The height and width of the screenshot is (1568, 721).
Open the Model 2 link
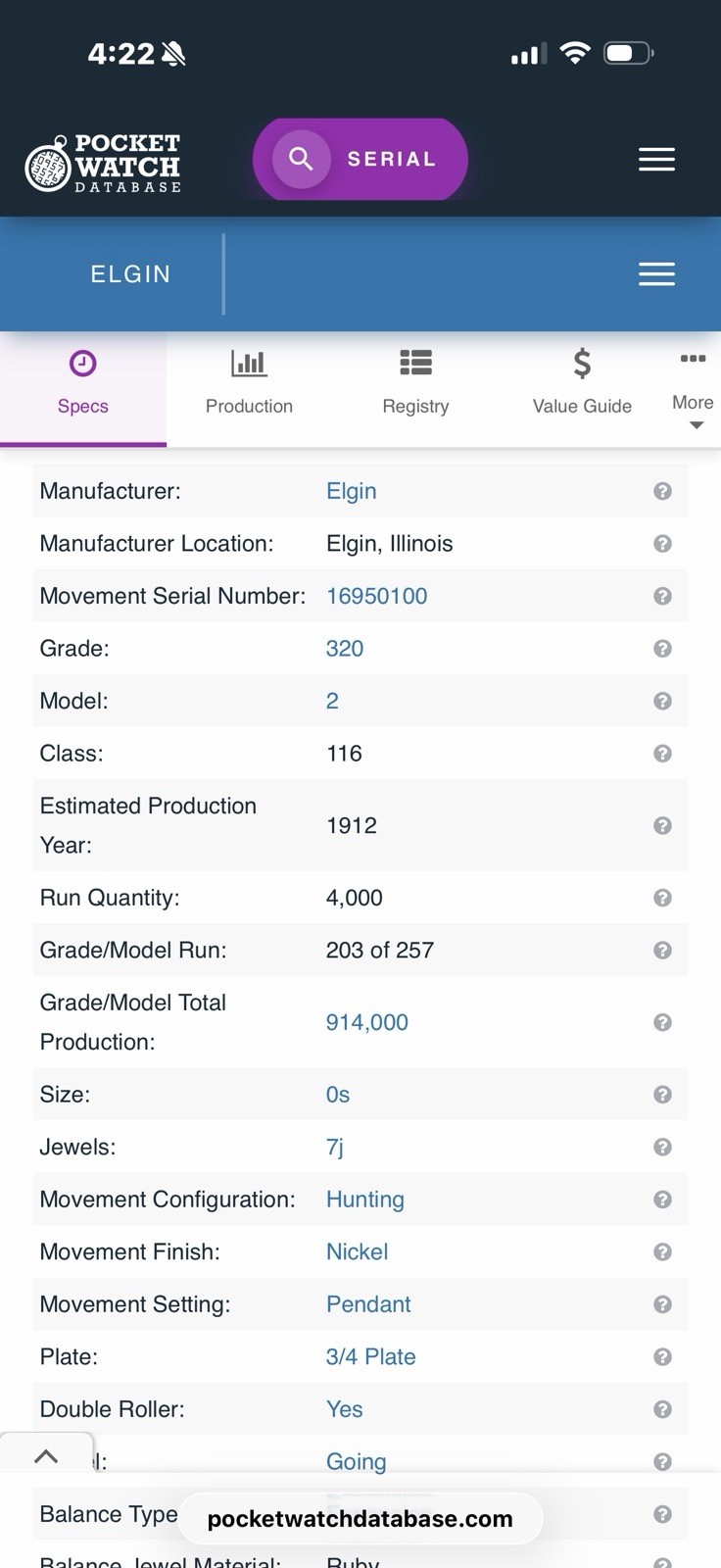point(332,701)
